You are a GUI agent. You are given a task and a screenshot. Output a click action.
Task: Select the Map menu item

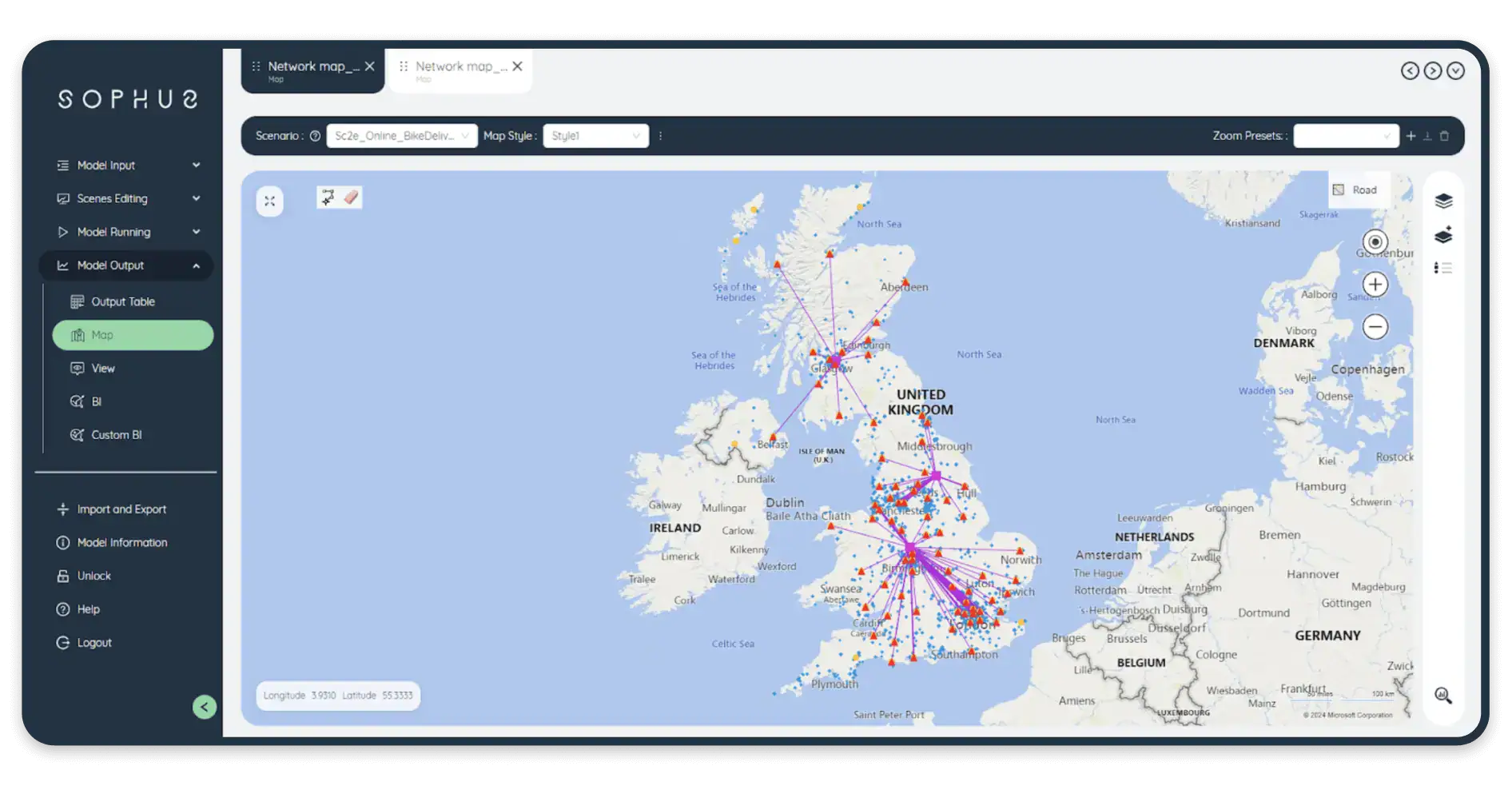click(x=133, y=335)
